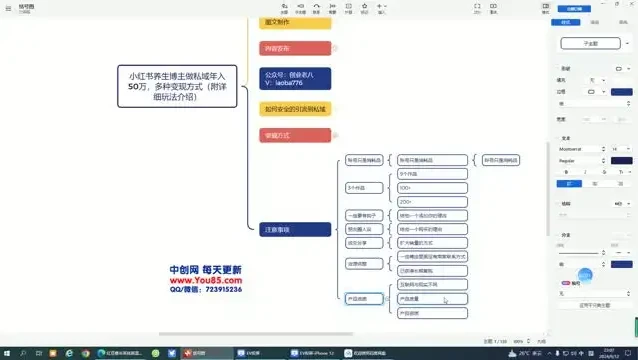
Task: Open the 编号 numbering 无 selector
Action: [x=594, y=293]
